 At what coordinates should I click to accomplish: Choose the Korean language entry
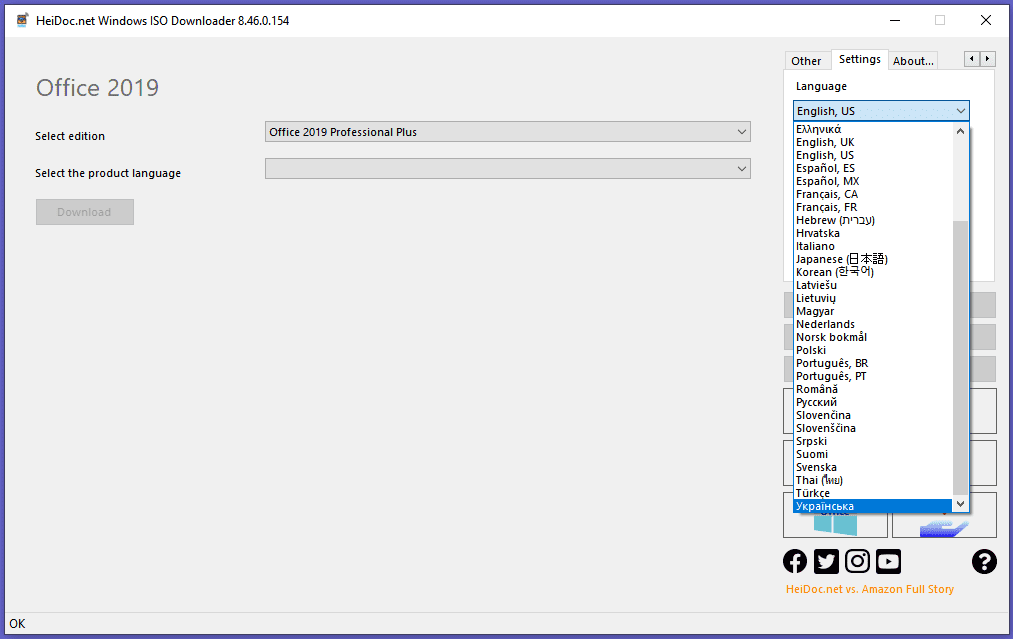click(x=873, y=272)
